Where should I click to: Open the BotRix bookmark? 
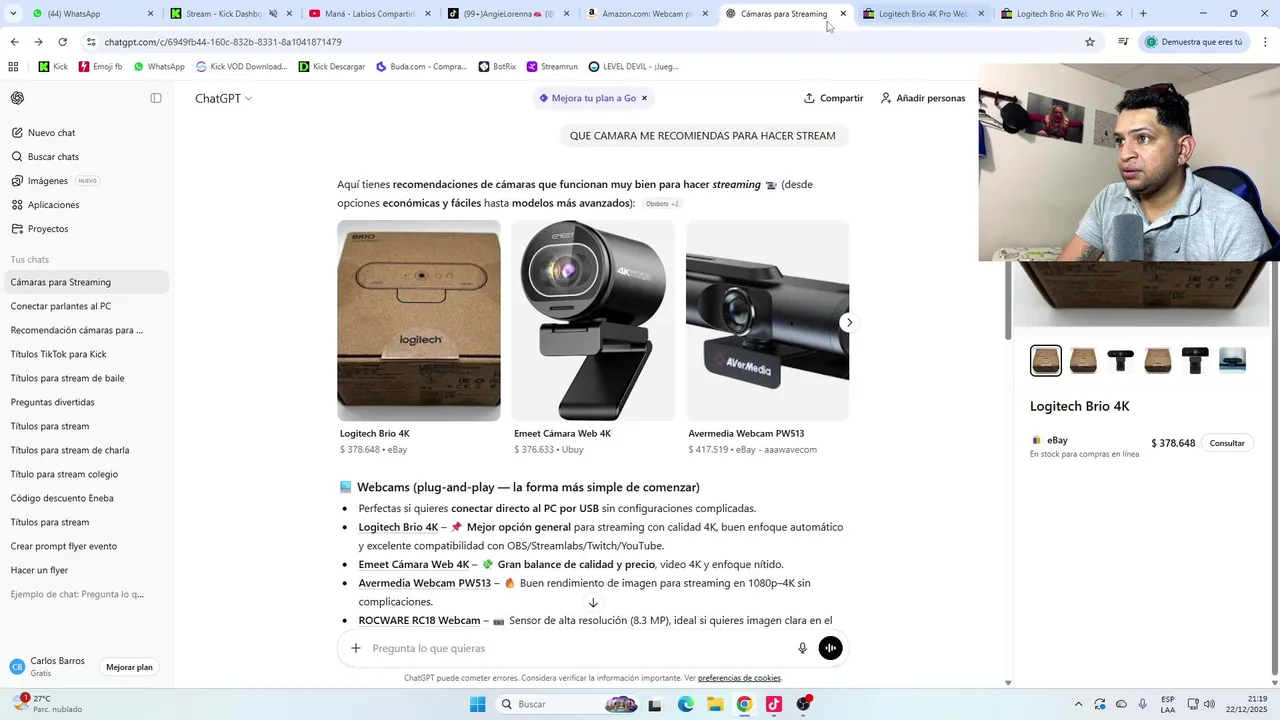[497, 67]
